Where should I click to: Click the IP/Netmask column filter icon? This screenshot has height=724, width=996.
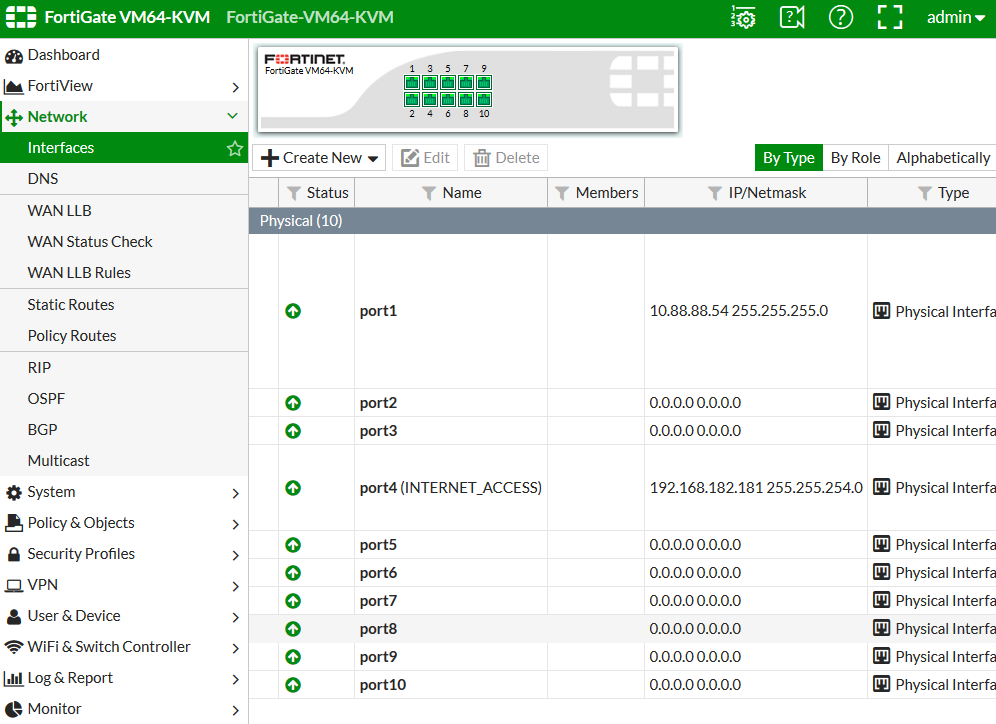pos(715,193)
